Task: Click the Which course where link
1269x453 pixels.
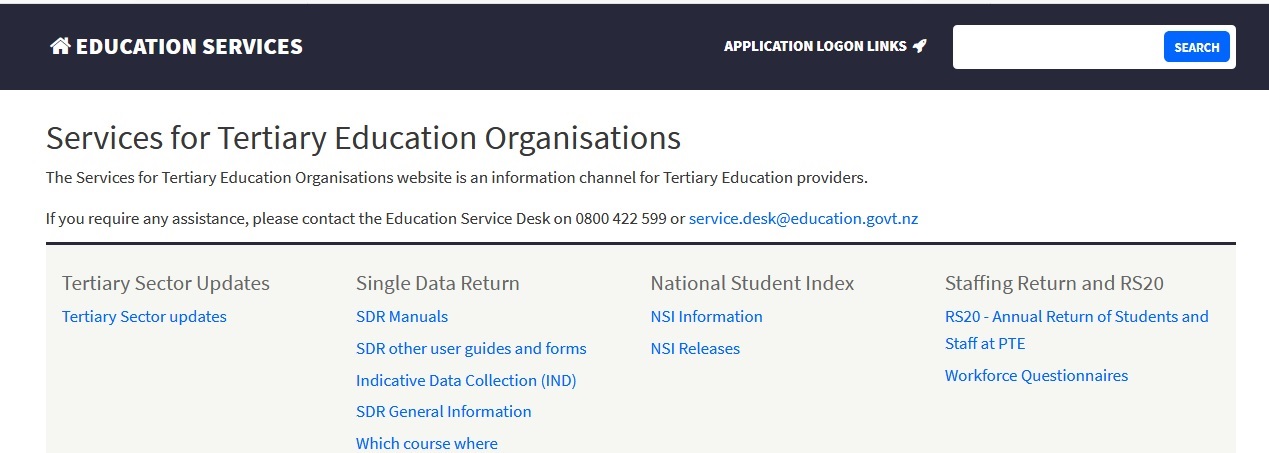Action: pyautogui.click(x=426, y=443)
